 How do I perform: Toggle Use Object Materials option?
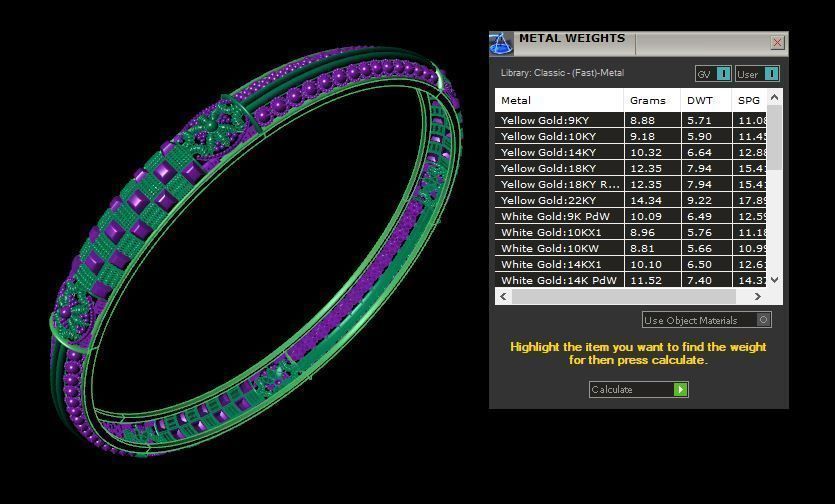707,320
